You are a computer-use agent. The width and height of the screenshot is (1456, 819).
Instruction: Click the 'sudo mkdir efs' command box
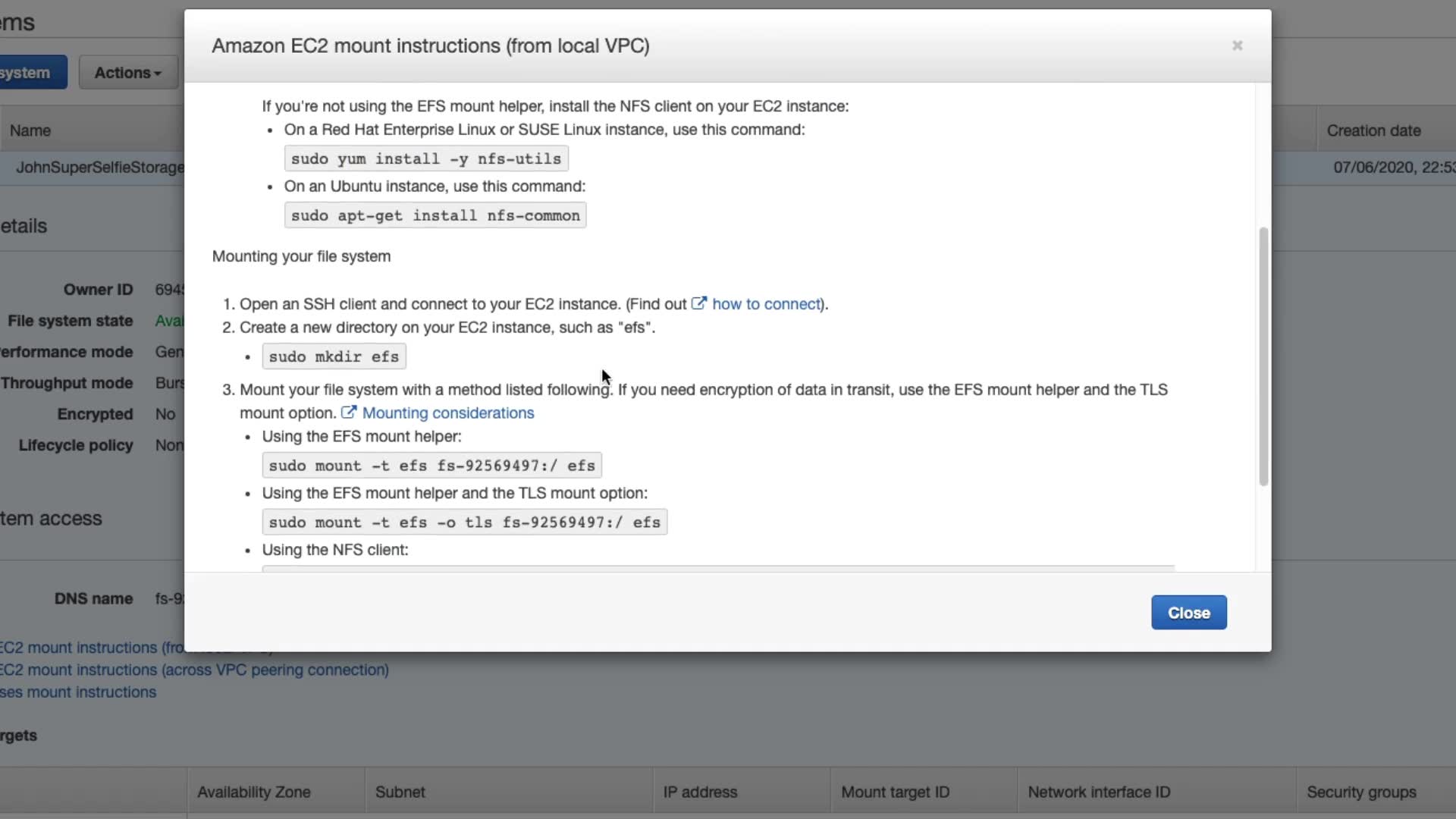tap(334, 356)
